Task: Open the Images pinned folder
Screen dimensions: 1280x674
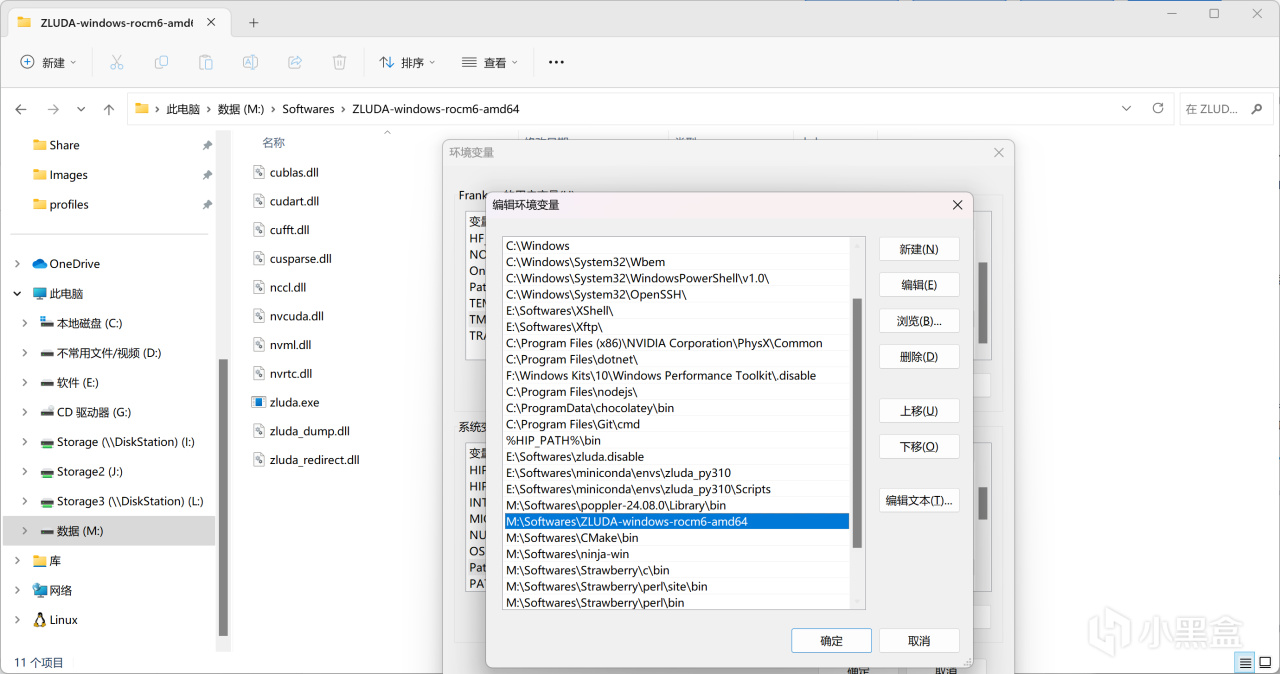Action: 68,175
